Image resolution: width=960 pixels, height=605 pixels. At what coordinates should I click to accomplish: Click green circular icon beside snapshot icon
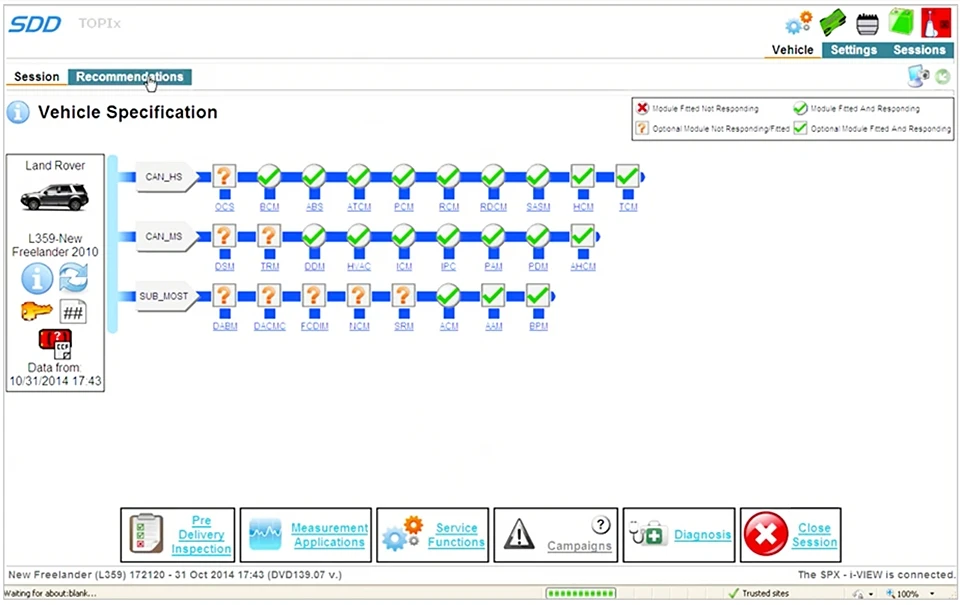coord(943,77)
